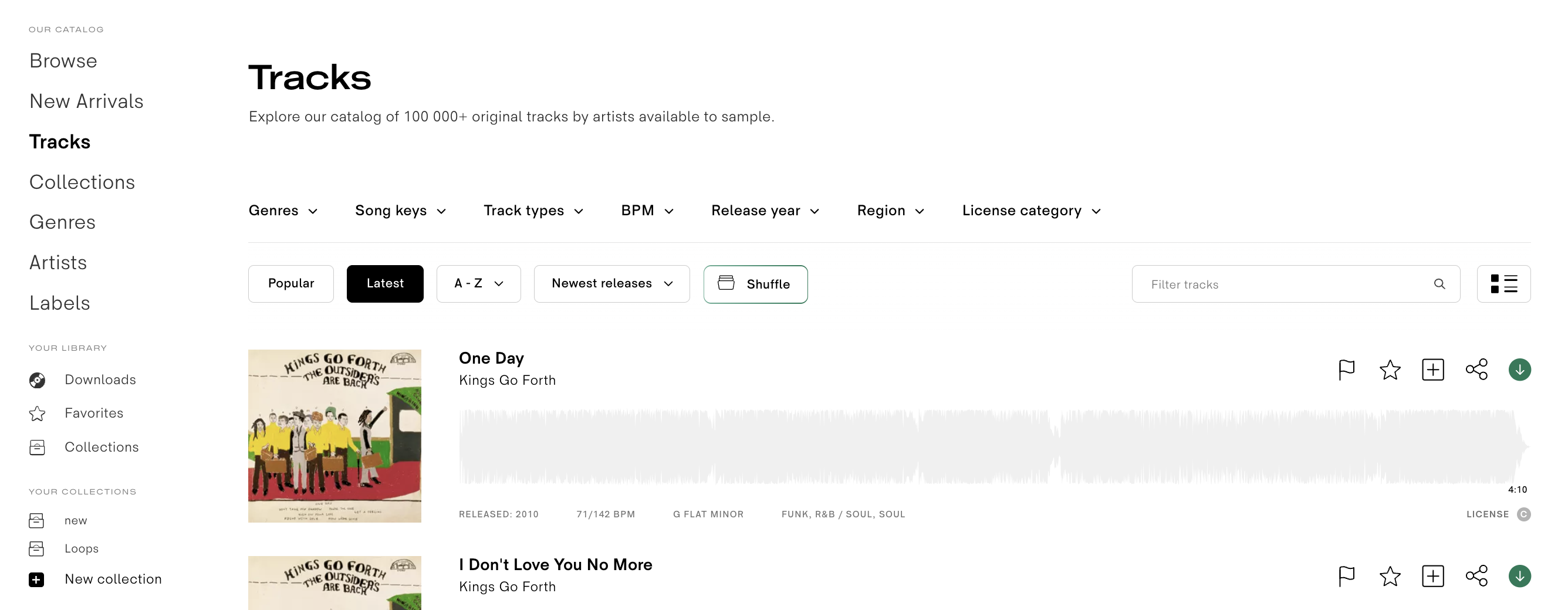Viewport: 1568px width, 610px height.
Task: Go to New Arrivals in sidebar
Action: point(86,101)
